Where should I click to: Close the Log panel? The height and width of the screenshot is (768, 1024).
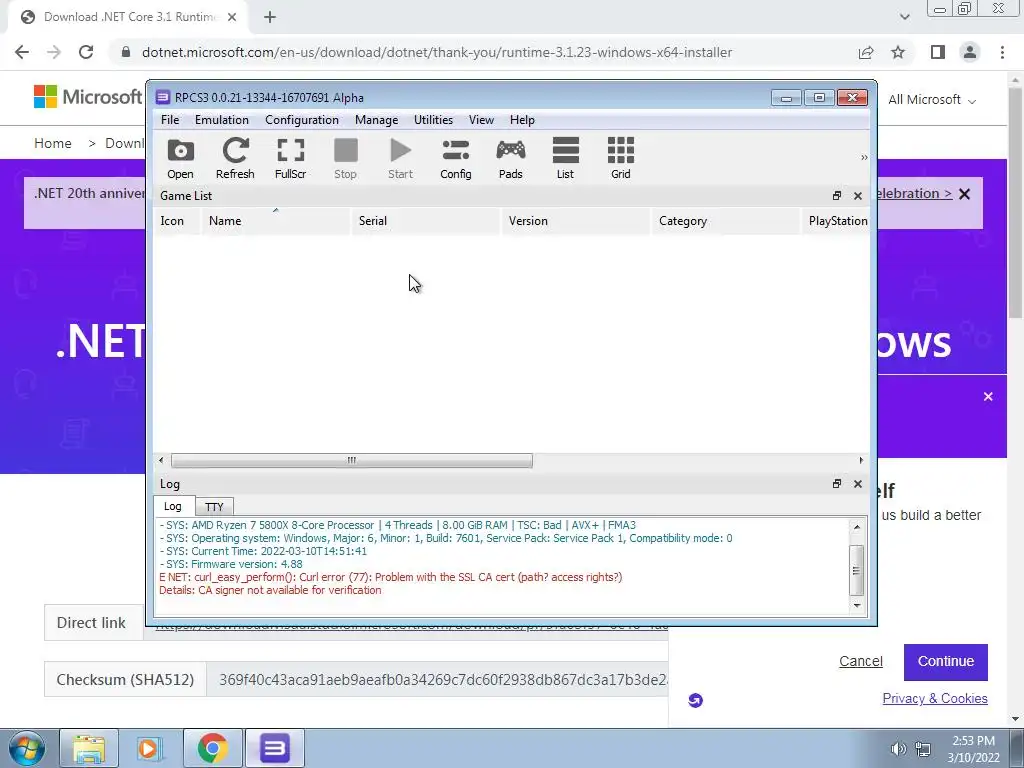(x=858, y=483)
